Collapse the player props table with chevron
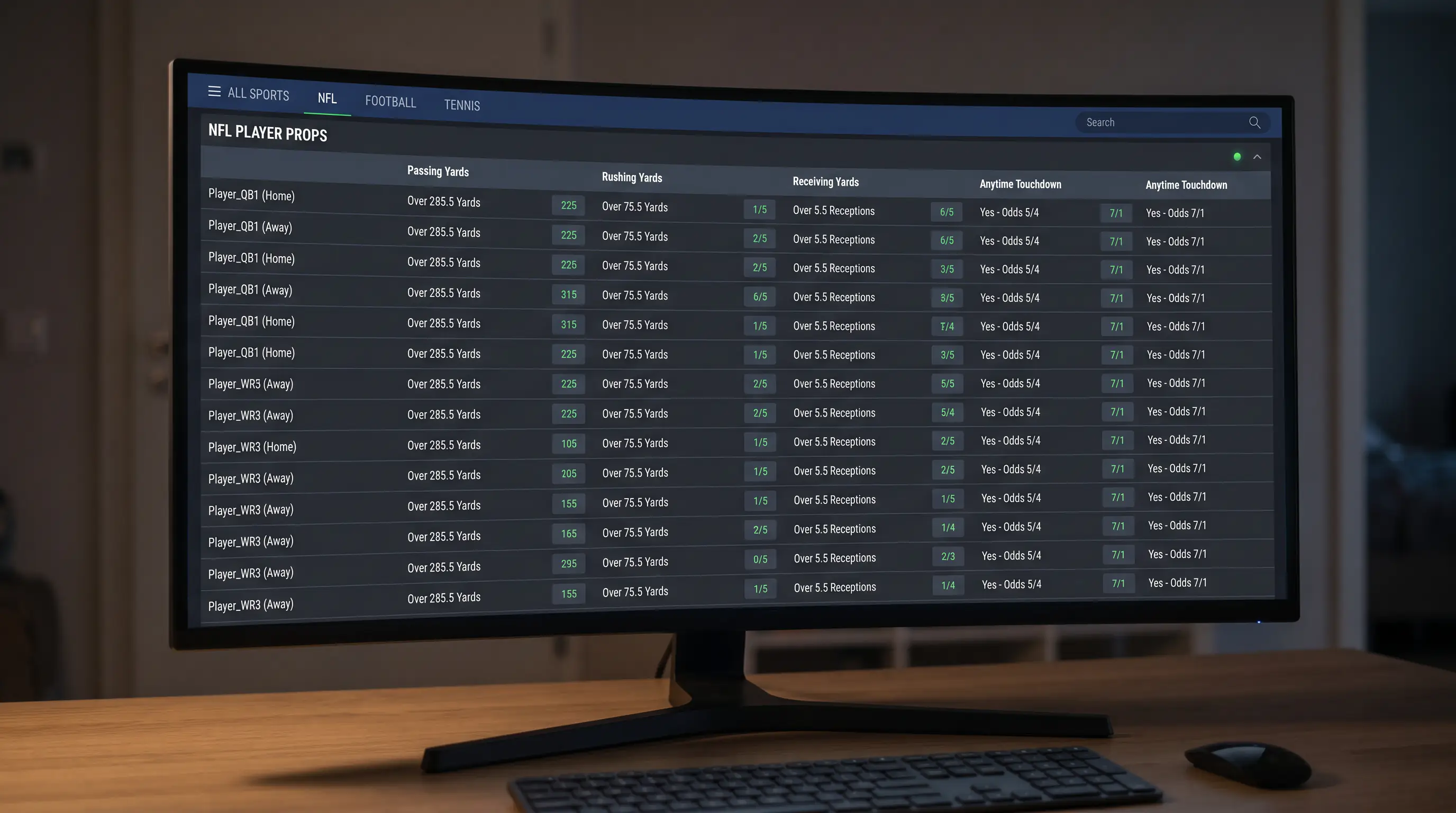The height and width of the screenshot is (813, 1456). (x=1257, y=157)
